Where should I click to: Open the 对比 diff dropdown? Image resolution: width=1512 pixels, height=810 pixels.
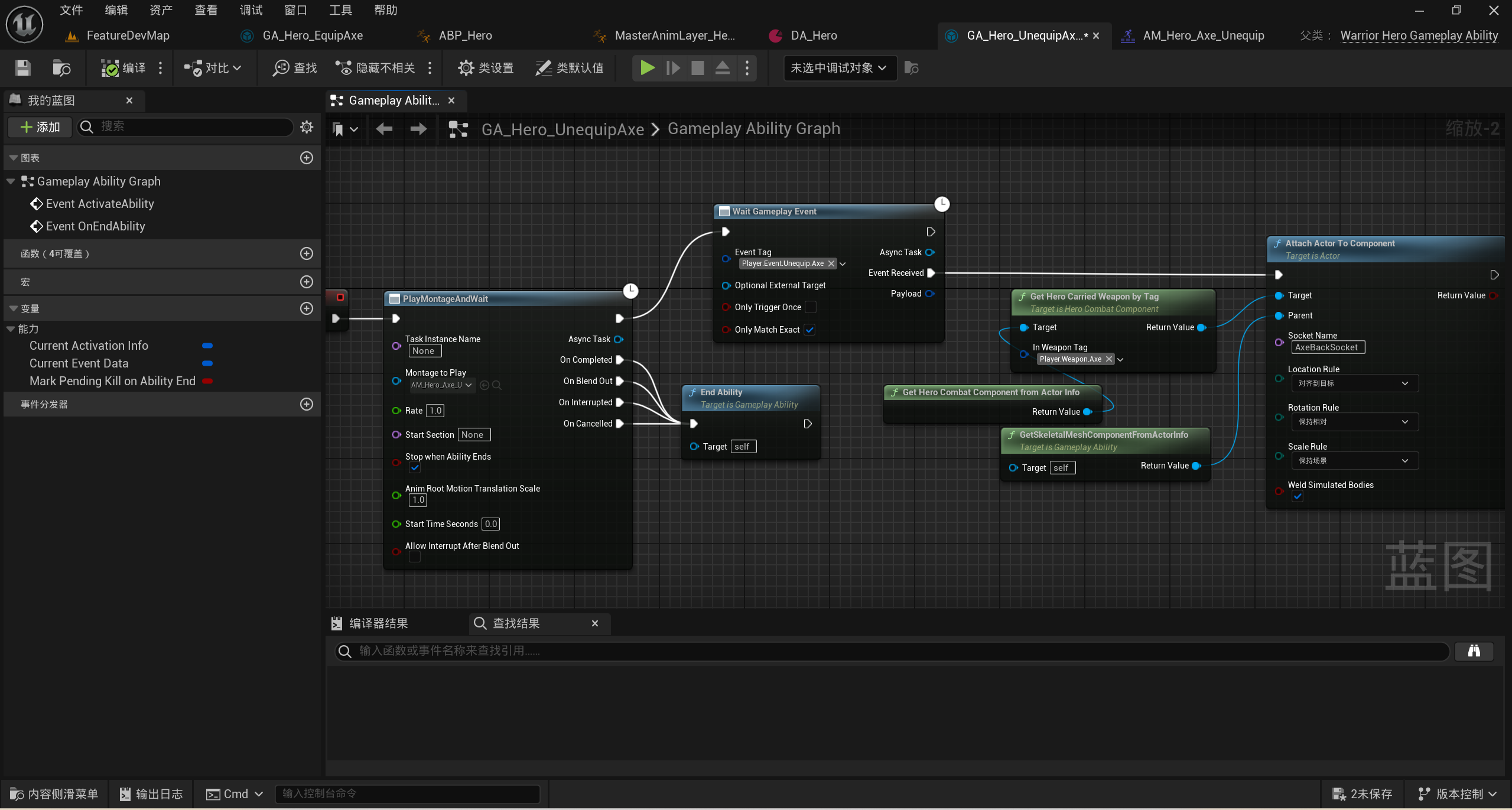pyautogui.click(x=212, y=68)
